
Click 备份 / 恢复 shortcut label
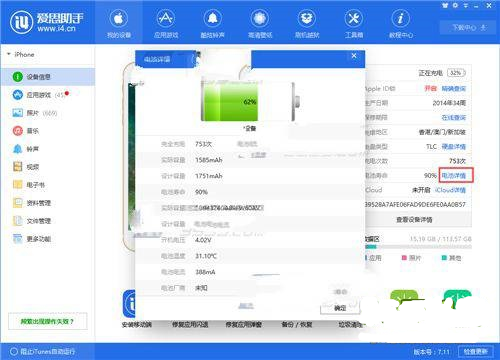(297, 324)
